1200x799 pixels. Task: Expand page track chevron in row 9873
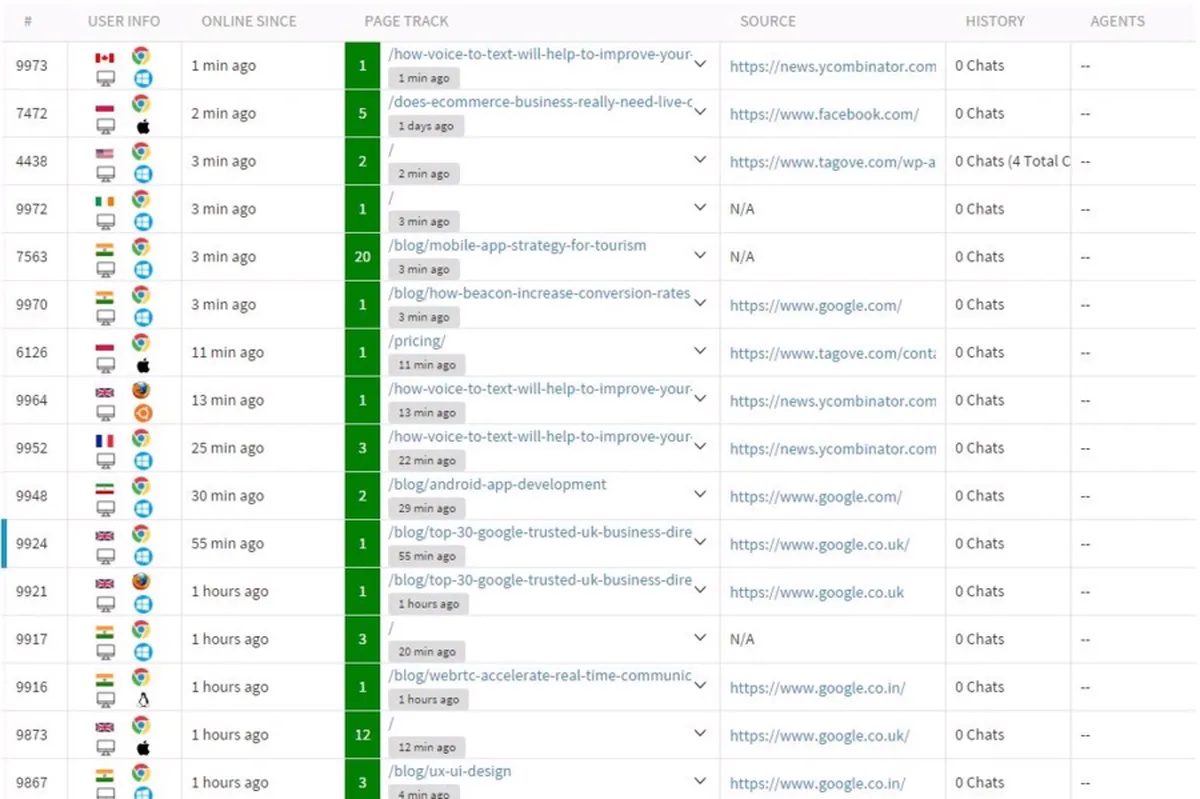[700, 733]
